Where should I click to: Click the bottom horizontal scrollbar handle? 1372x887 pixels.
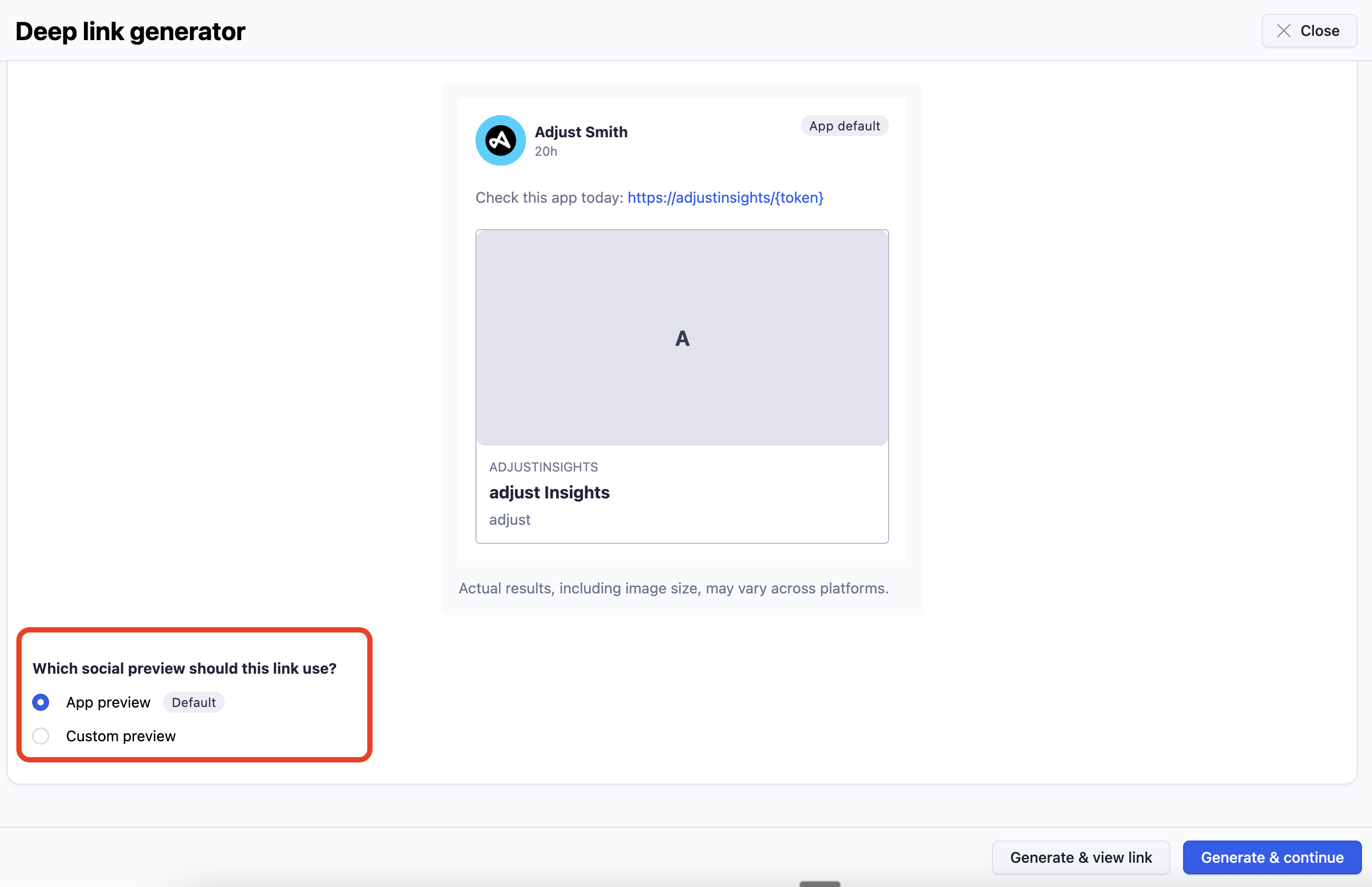(820, 883)
